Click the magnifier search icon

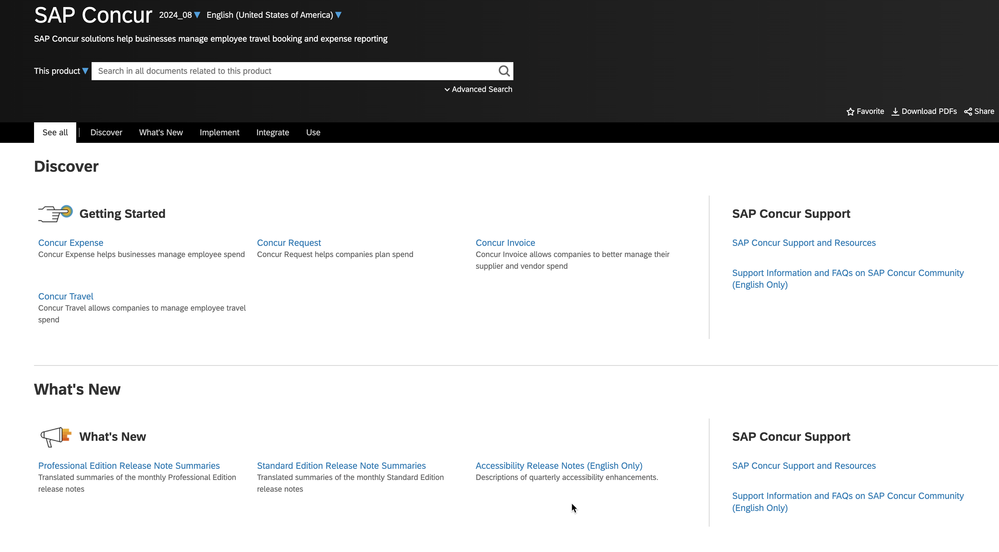click(504, 71)
